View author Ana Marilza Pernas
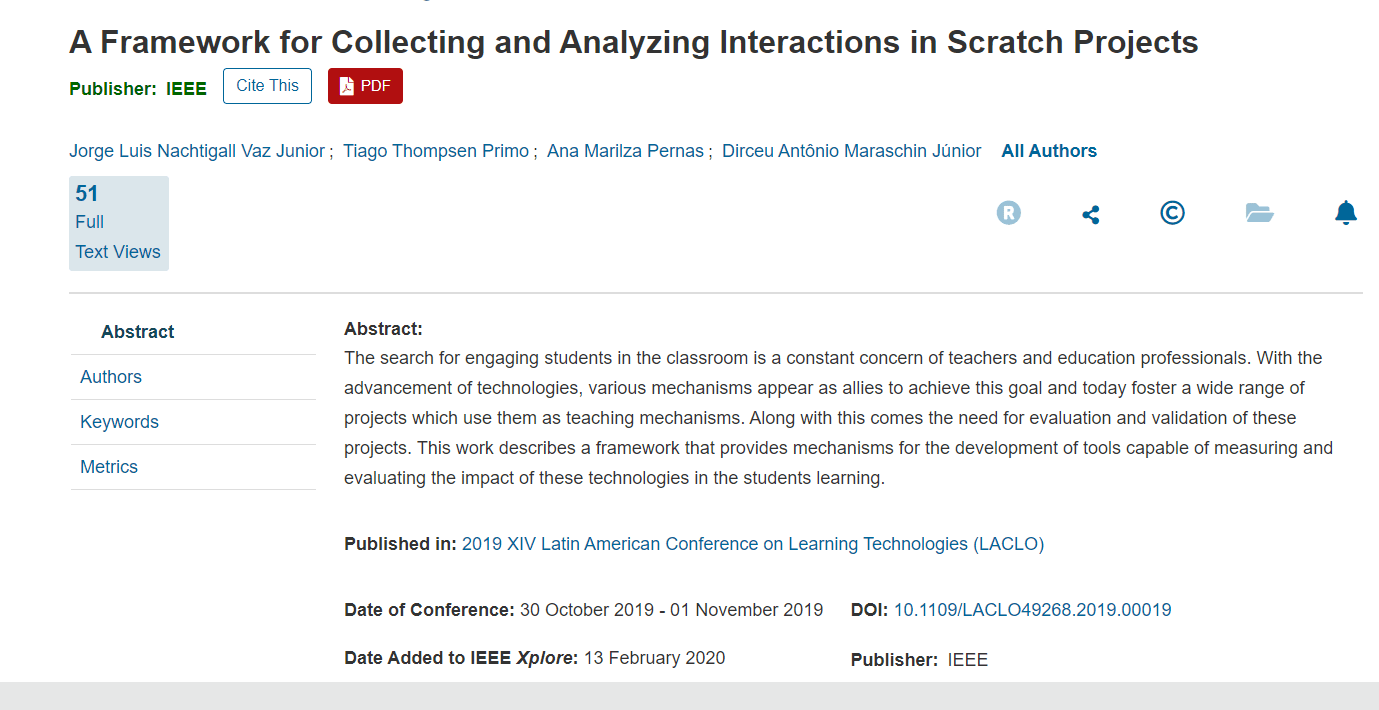Screen dimensions: 1379x710 pos(625,151)
